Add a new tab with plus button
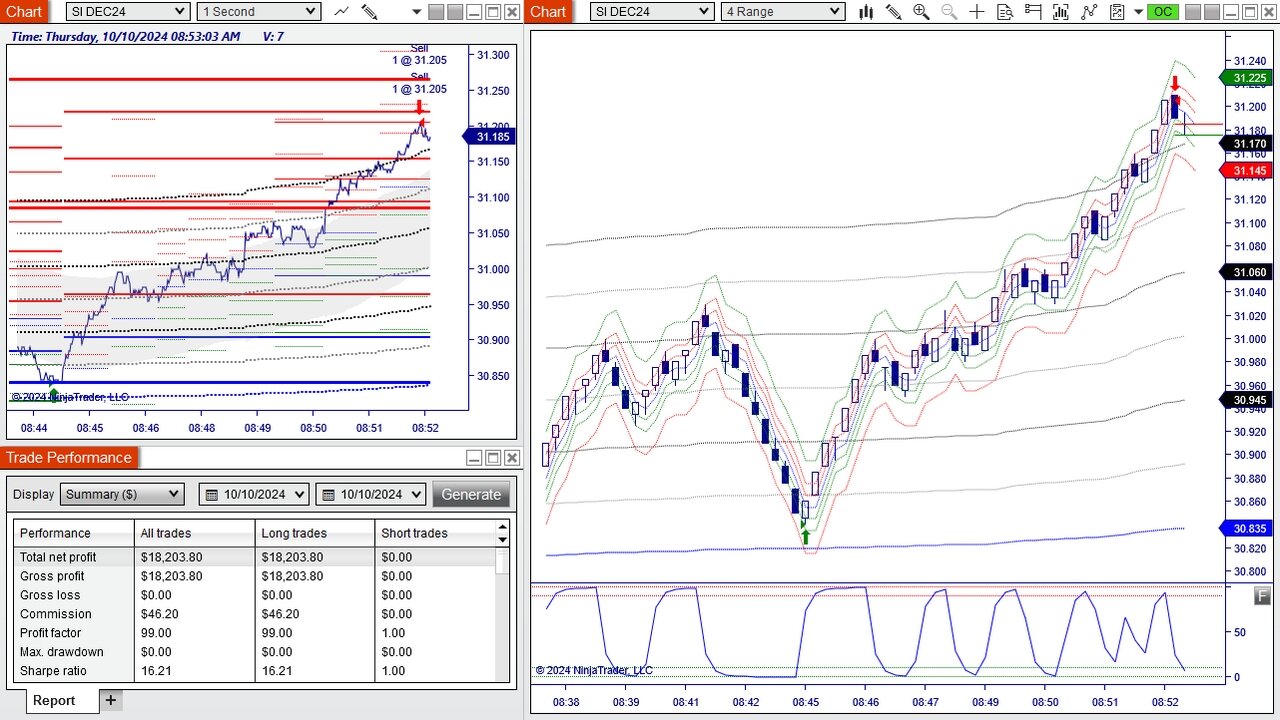 [x=111, y=700]
